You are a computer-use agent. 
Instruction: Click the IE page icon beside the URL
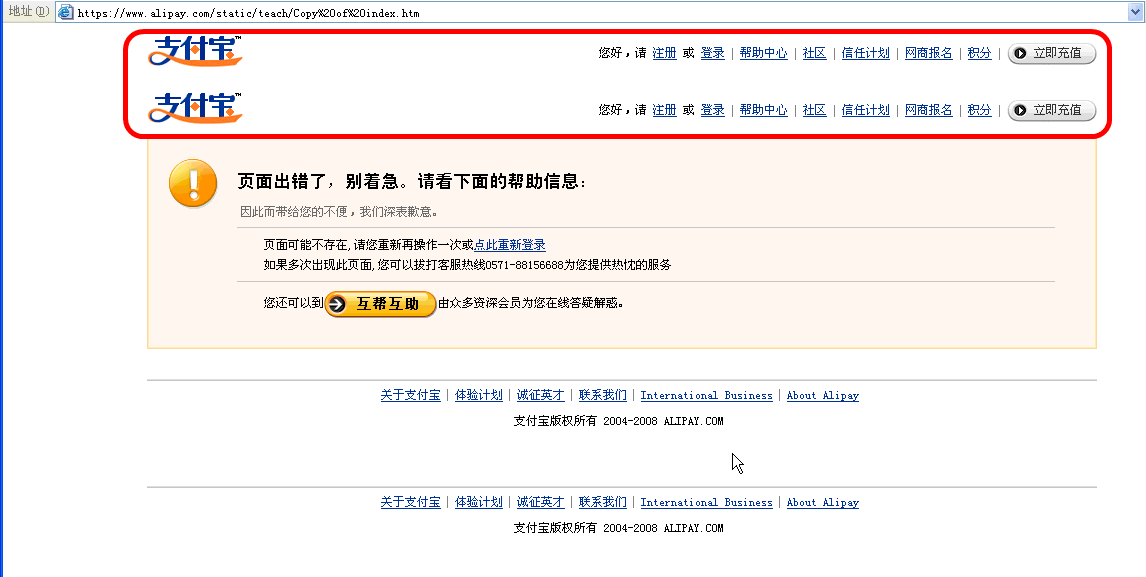pos(66,12)
